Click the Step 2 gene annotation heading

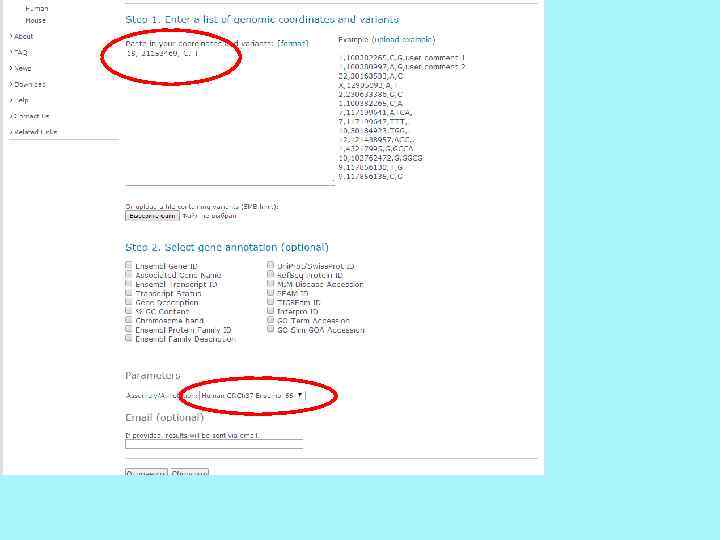click(227, 248)
